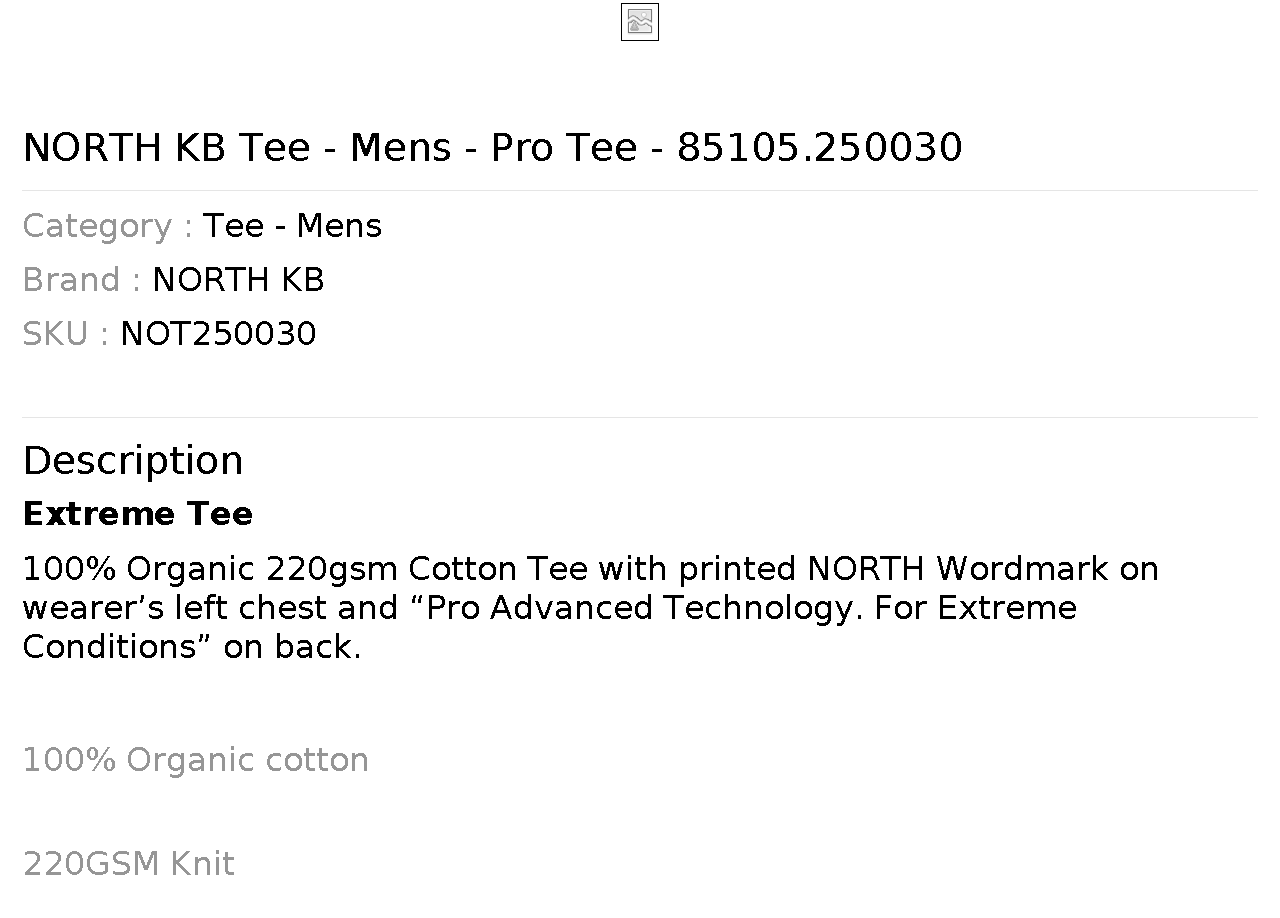Click the product title NORTH KB Tee heading
The height and width of the screenshot is (918, 1280).
(x=492, y=148)
